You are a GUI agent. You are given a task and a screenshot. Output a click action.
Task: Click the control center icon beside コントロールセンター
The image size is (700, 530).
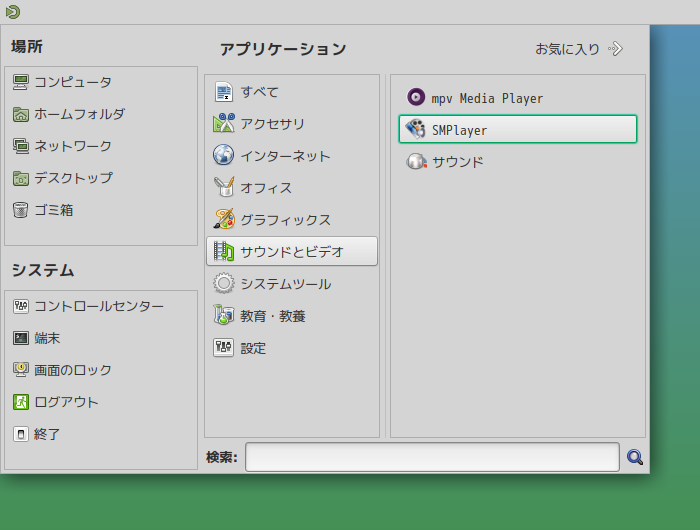21,306
